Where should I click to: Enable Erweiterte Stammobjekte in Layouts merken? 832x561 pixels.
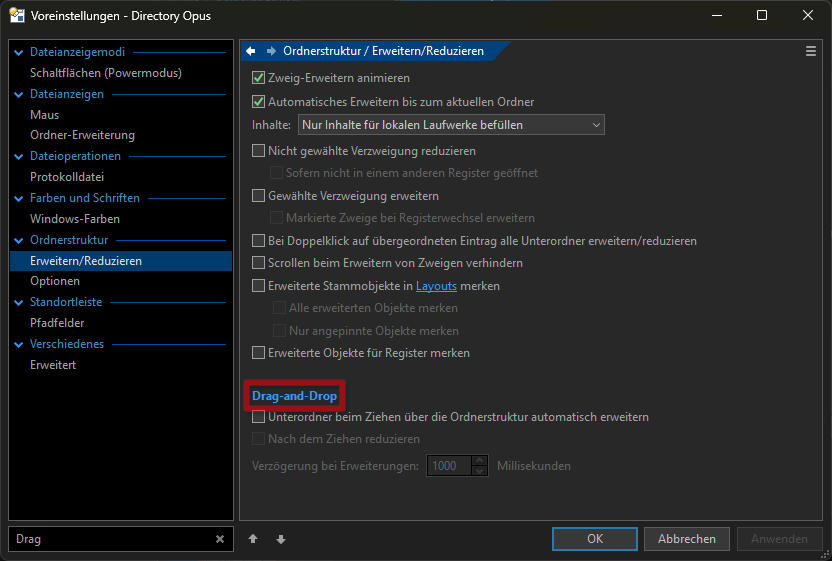click(x=258, y=286)
